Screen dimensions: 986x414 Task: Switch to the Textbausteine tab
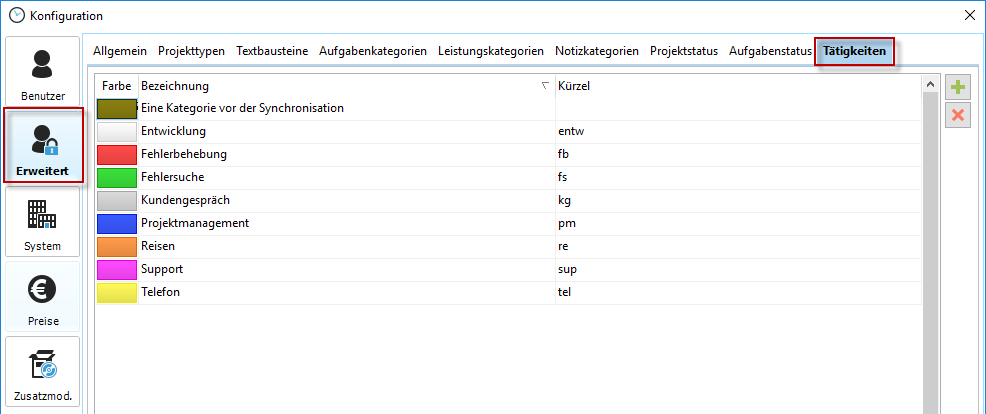(x=272, y=51)
